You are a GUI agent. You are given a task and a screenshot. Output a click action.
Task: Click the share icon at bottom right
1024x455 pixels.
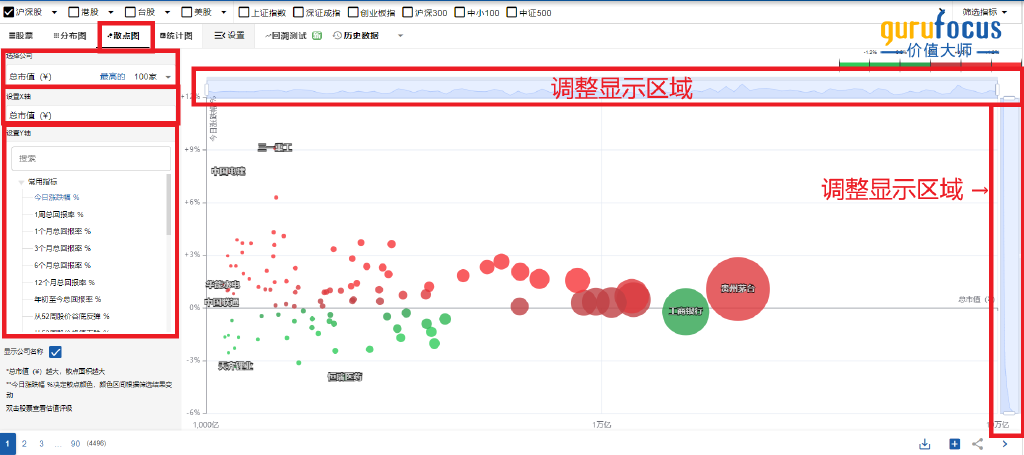[978, 444]
